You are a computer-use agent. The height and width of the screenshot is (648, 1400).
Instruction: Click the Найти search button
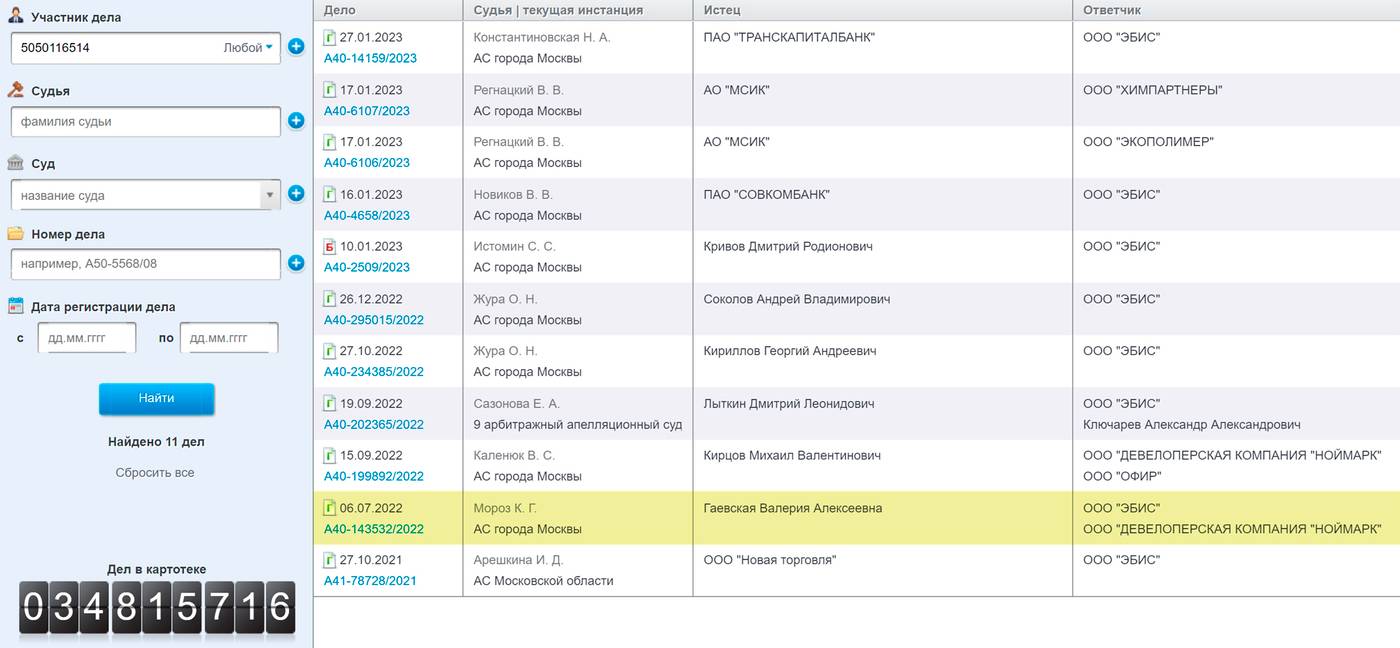pos(156,398)
